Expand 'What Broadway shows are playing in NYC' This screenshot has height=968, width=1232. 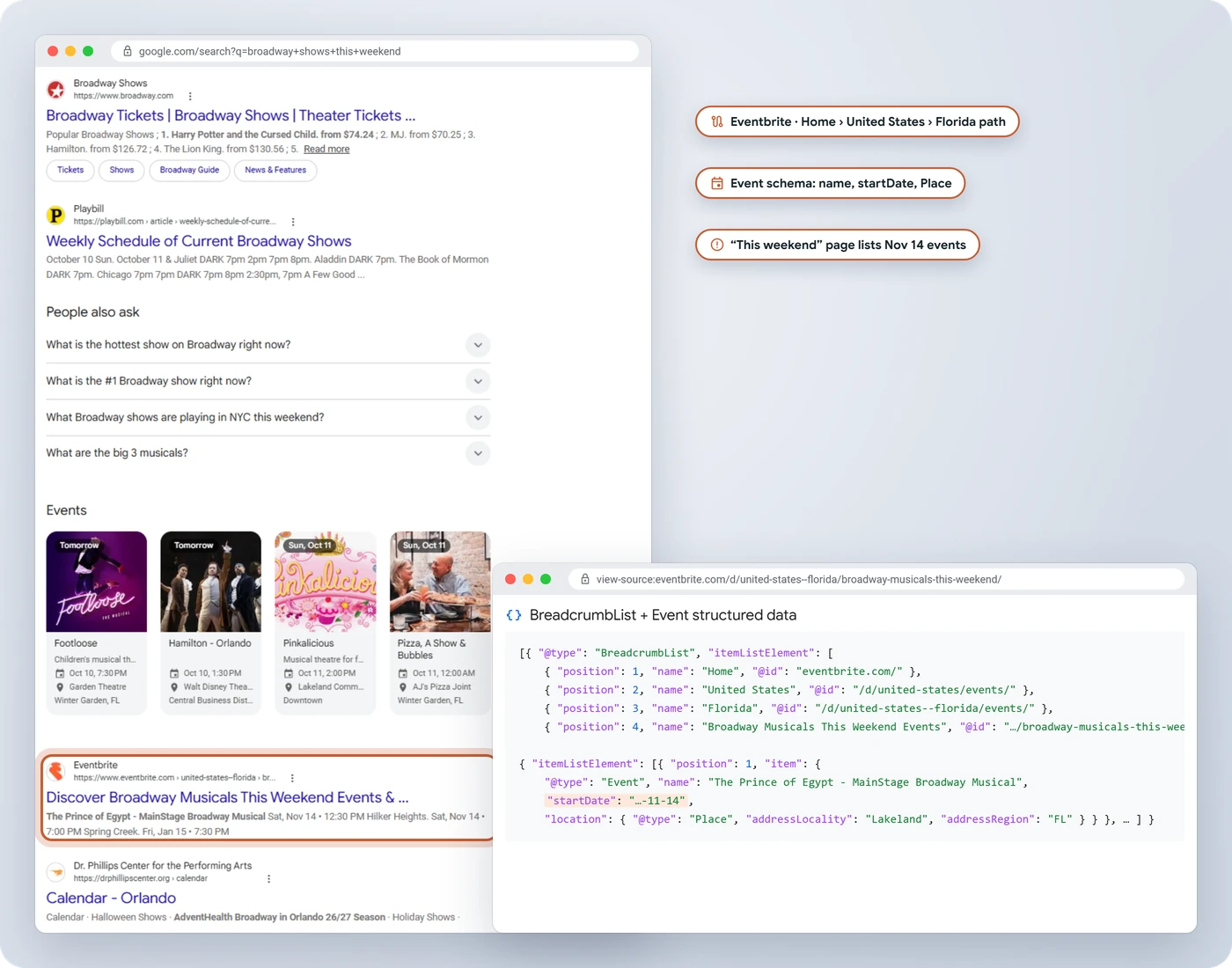pyautogui.click(x=478, y=417)
